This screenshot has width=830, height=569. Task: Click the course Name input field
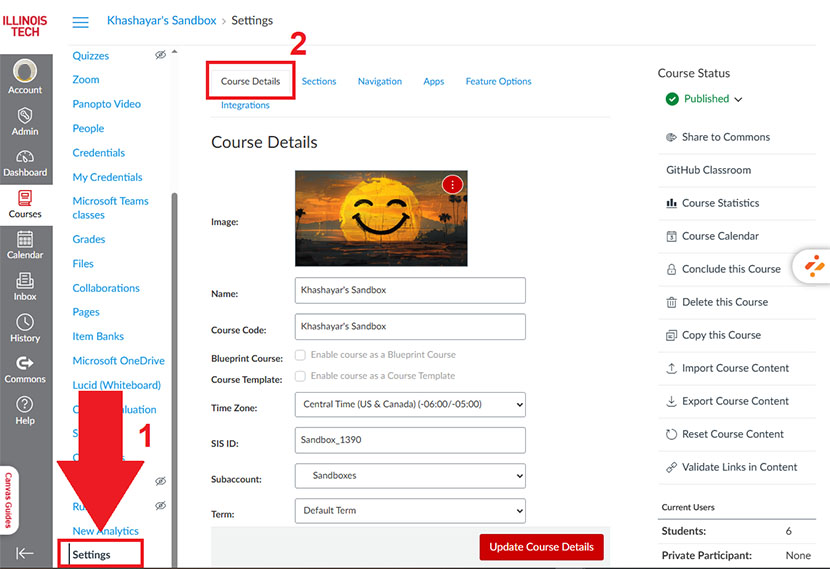pyautogui.click(x=410, y=291)
